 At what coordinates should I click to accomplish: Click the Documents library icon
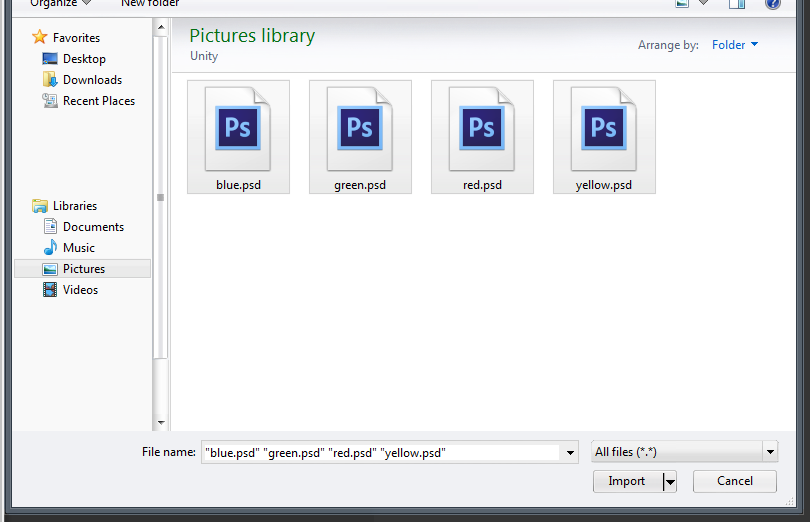click(50, 226)
